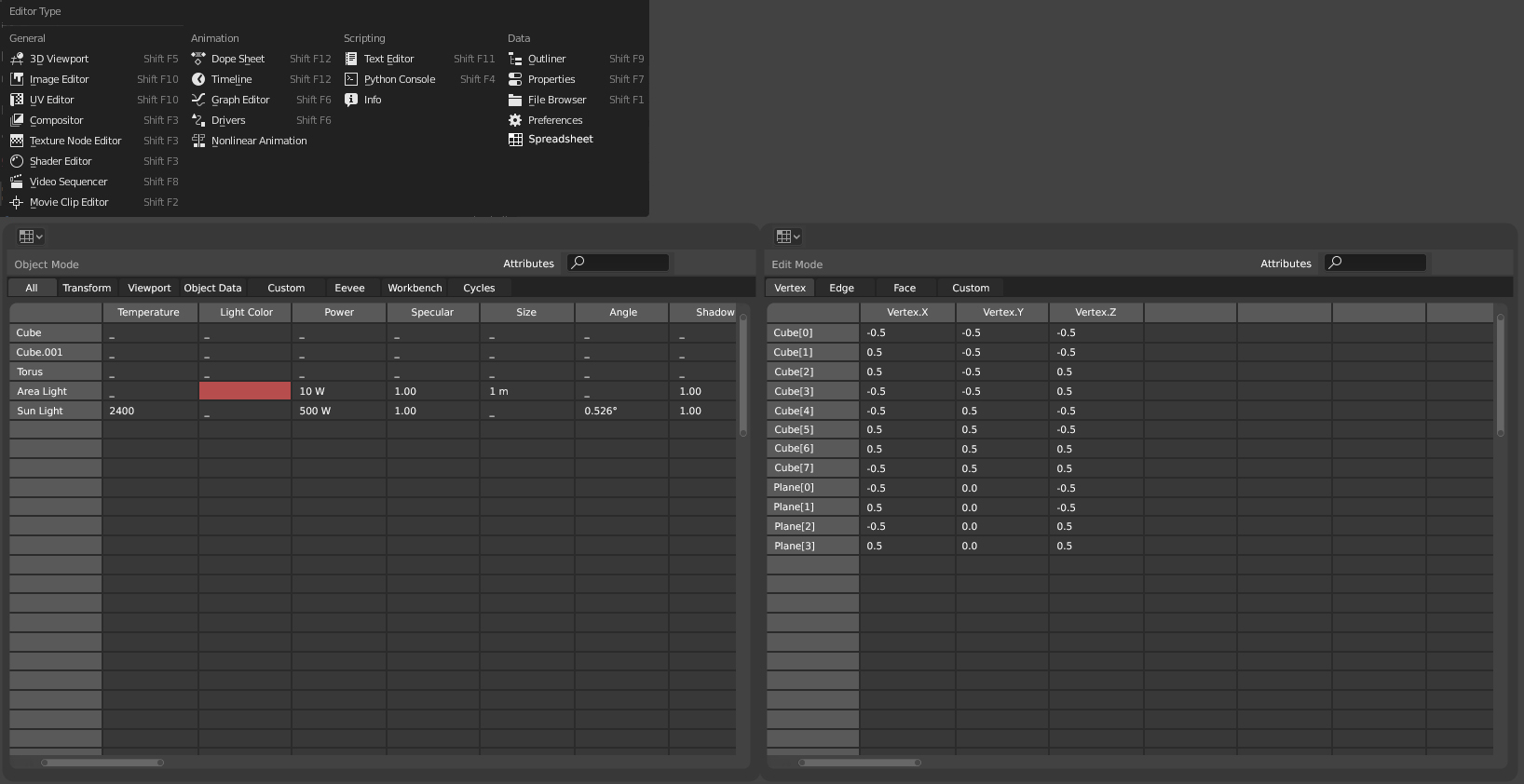Click the Temperature column header

point(149,312)
